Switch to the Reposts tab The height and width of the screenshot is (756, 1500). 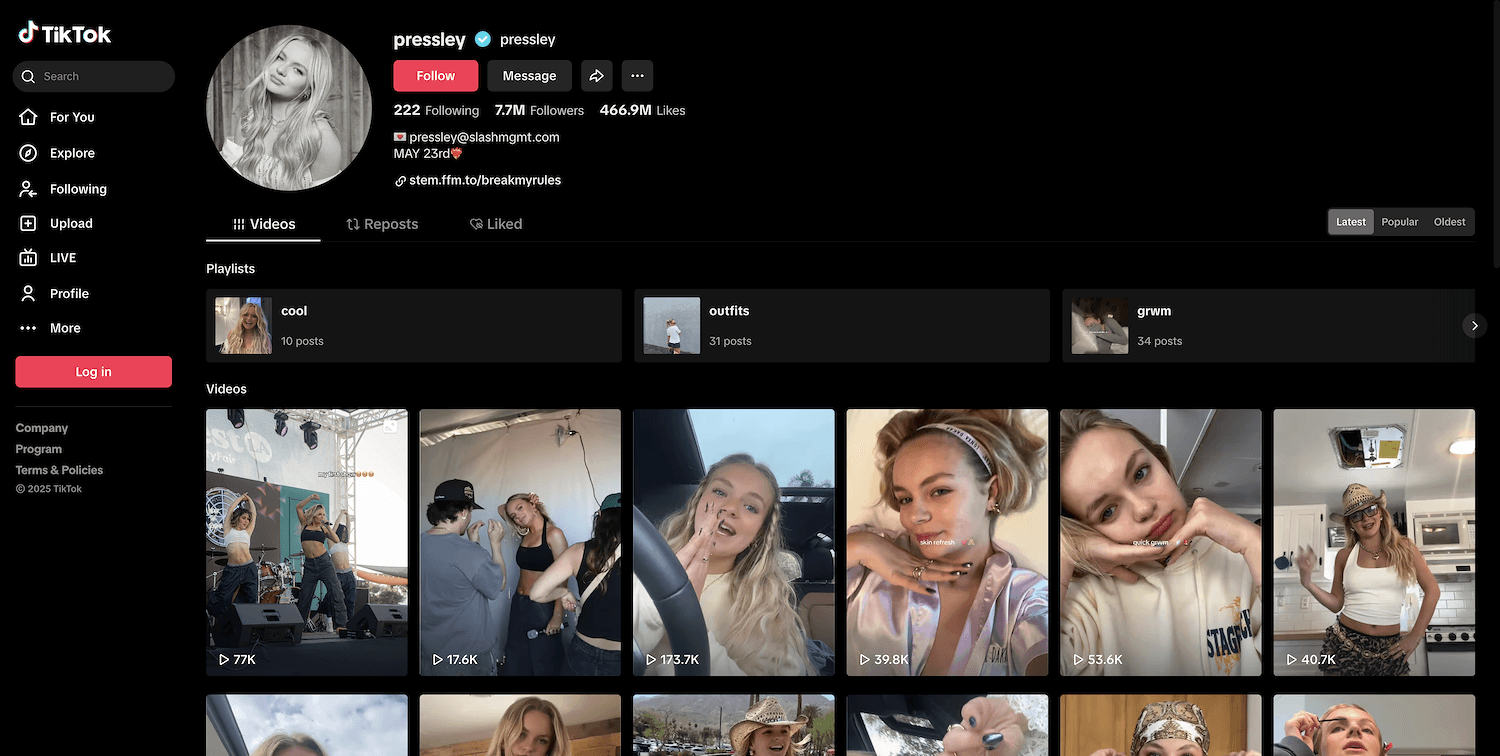(382, 224)
